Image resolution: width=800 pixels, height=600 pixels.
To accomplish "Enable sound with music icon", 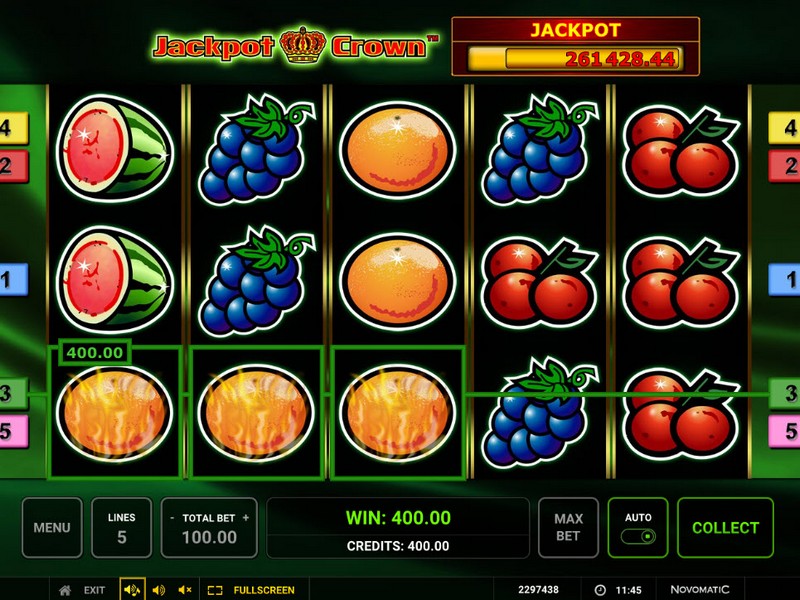I will click(x=132, y=590).
